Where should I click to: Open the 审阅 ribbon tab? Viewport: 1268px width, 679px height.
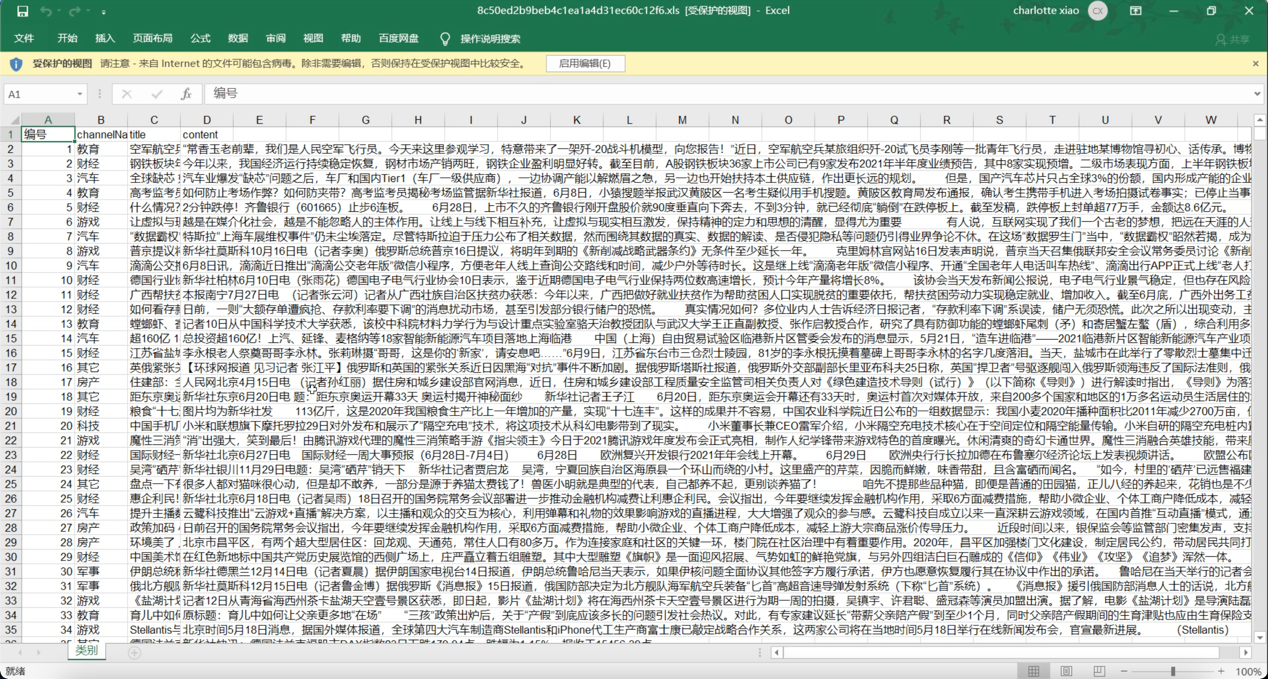click(276, 38)
